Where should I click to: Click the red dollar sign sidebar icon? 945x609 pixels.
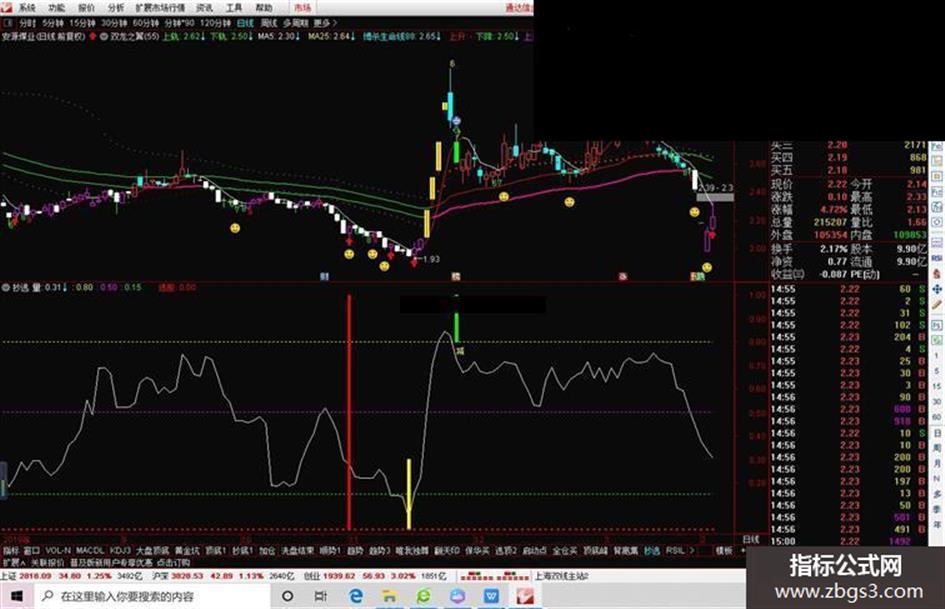tap(937, 273)
